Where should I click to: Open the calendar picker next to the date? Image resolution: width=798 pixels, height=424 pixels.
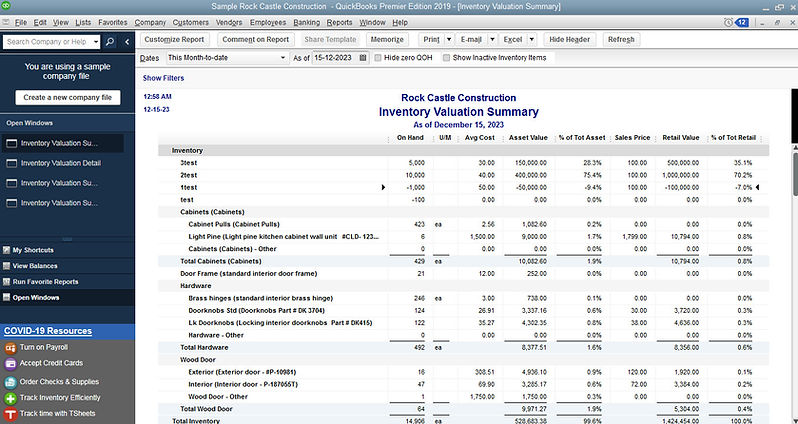tap(363, 58)
